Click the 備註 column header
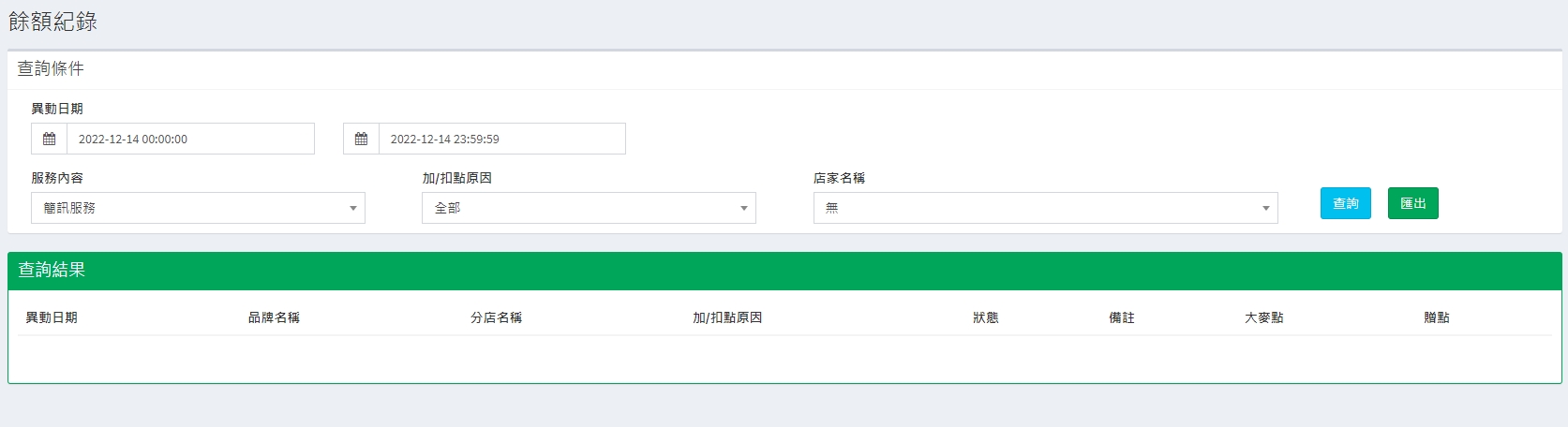Viewport: 1568px width, 427px height. click(1122, 317)
